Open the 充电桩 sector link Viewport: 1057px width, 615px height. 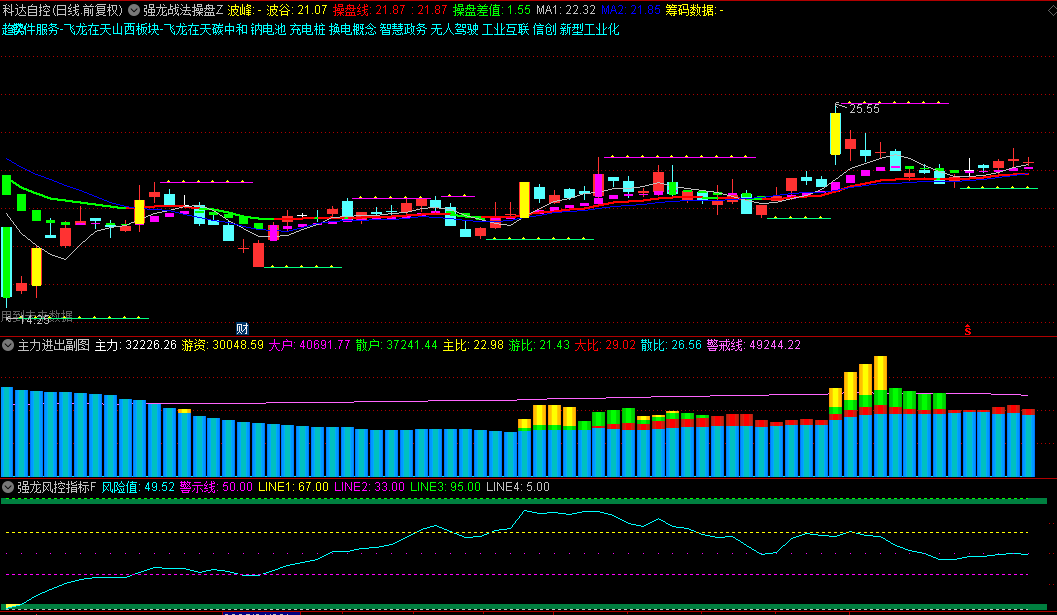307,29
